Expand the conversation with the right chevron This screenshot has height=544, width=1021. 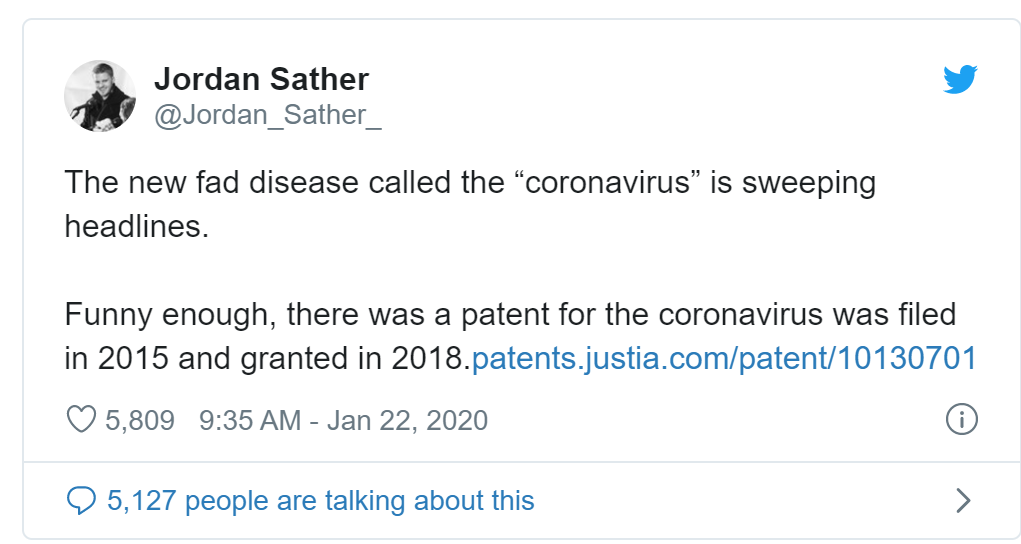963,500
